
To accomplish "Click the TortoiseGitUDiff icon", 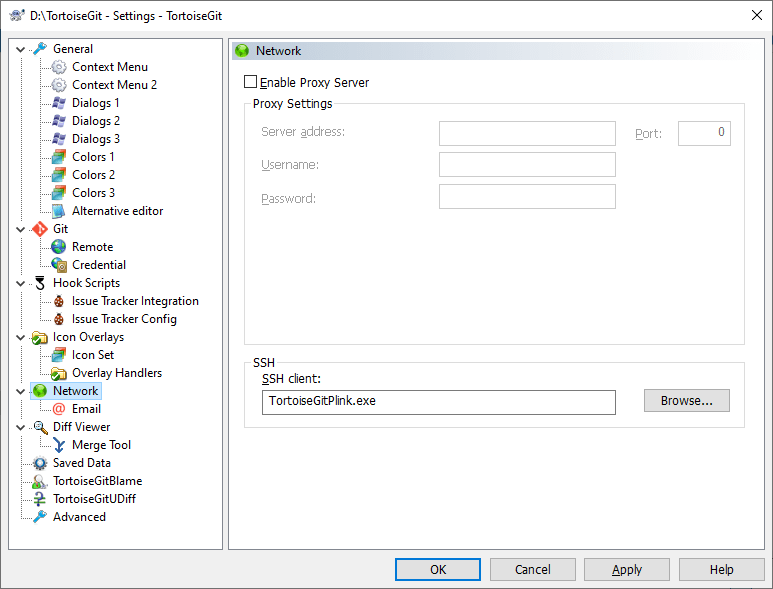I will coord(39,499).
